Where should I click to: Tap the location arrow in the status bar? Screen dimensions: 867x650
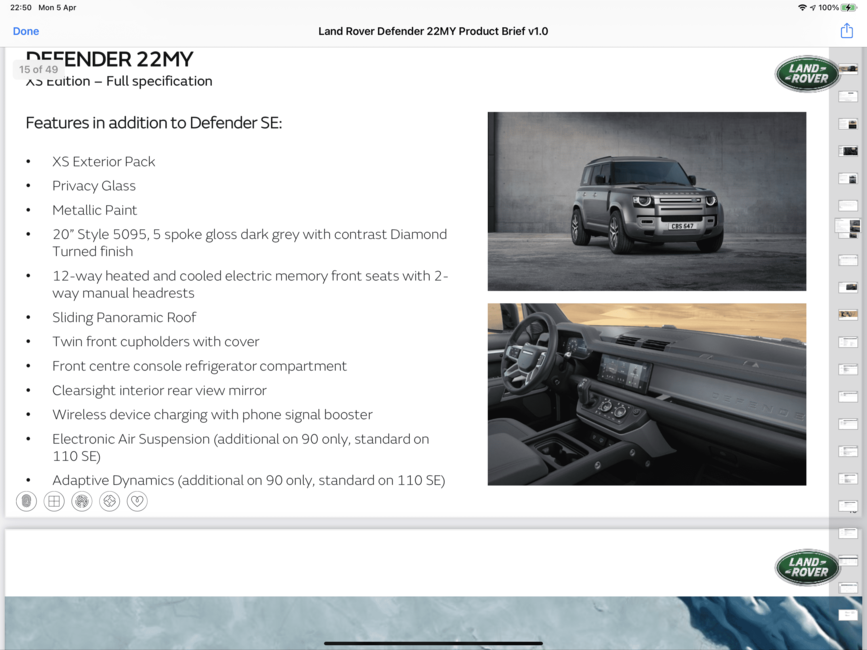click(813, 8)
